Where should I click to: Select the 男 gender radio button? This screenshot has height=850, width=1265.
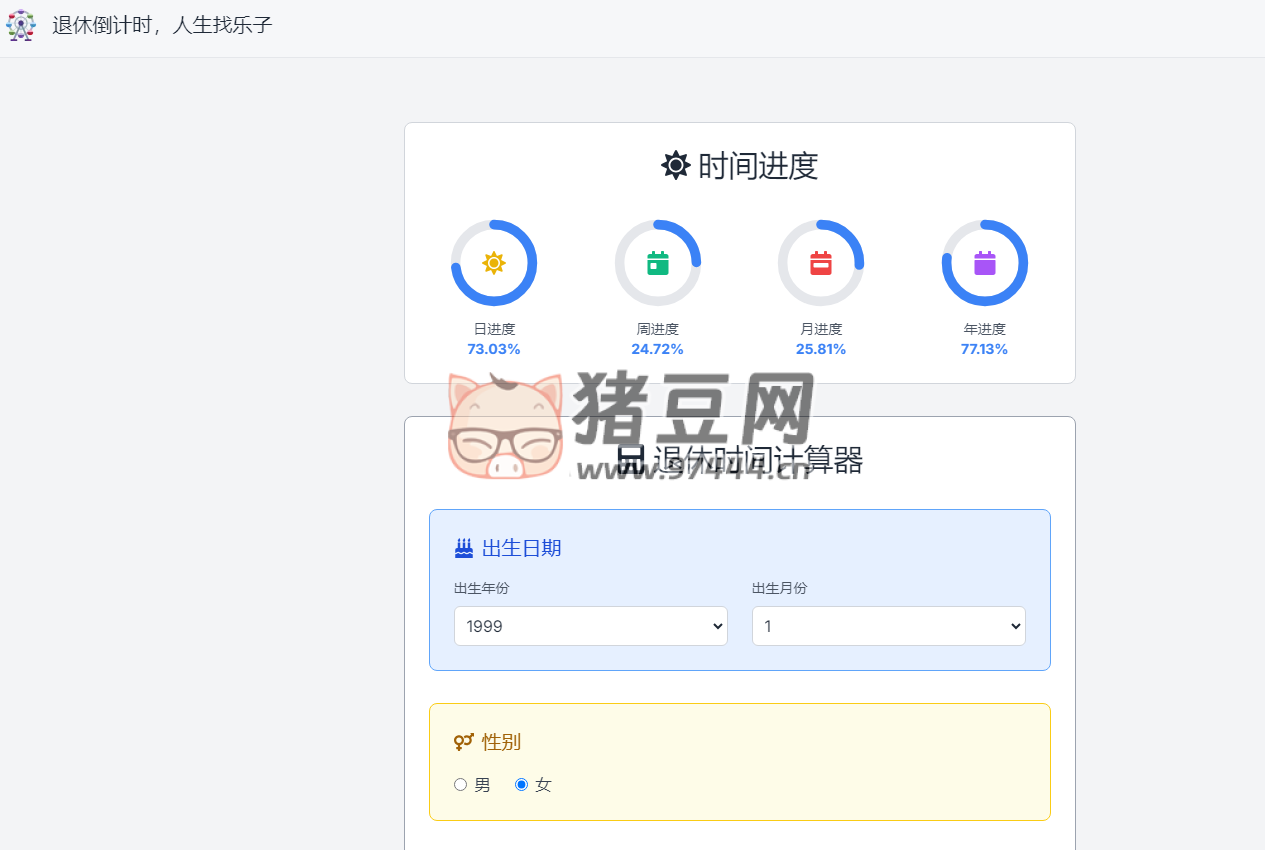point(460,784)
